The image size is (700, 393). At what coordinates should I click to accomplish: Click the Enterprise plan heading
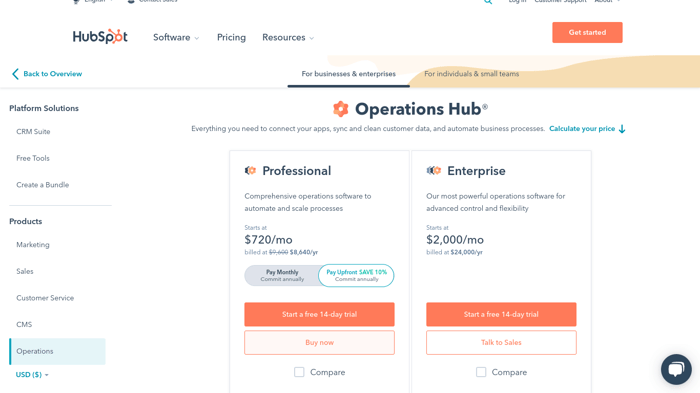click(476, 171)
